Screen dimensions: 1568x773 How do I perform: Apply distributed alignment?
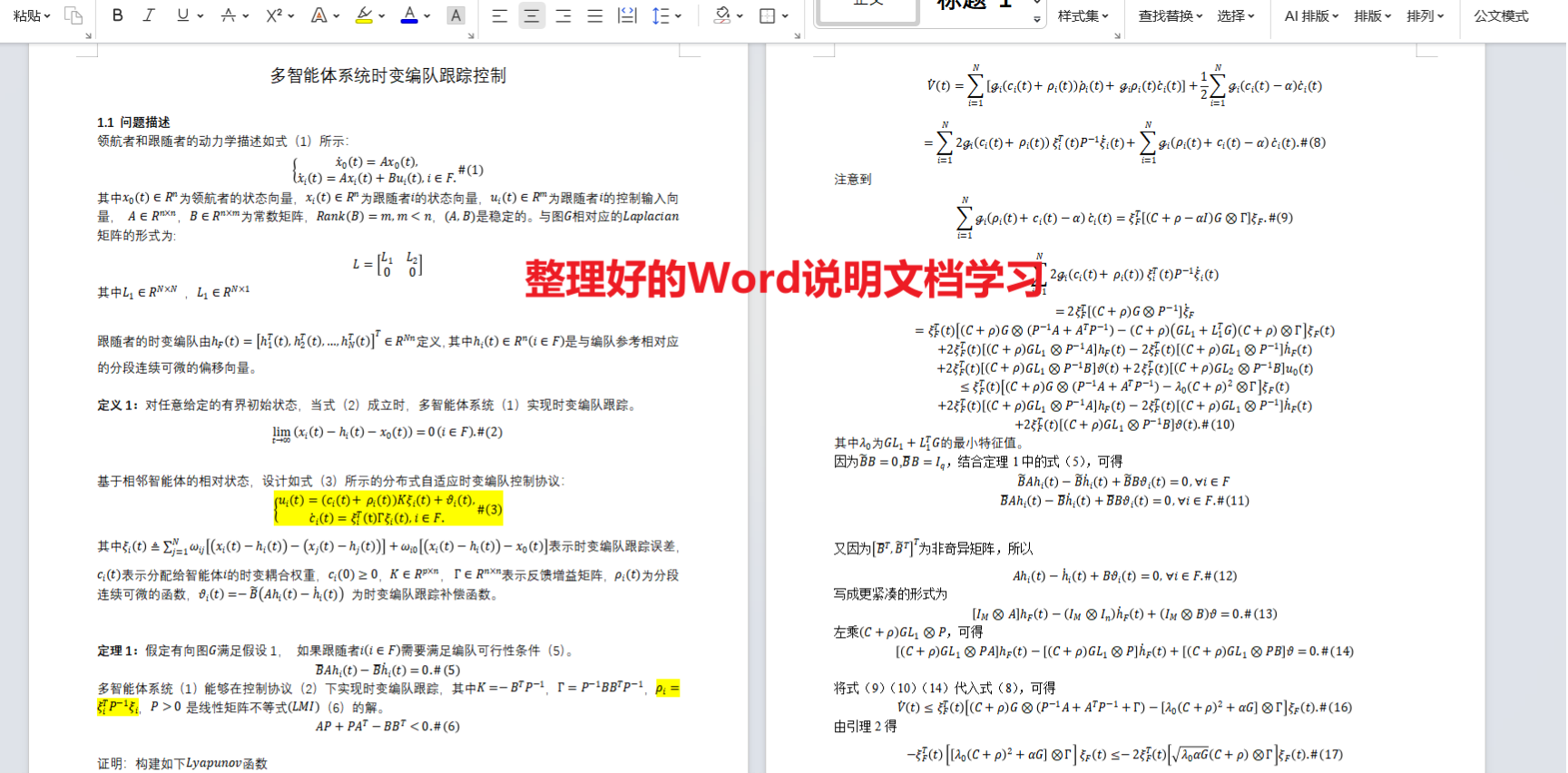point(627,15)
